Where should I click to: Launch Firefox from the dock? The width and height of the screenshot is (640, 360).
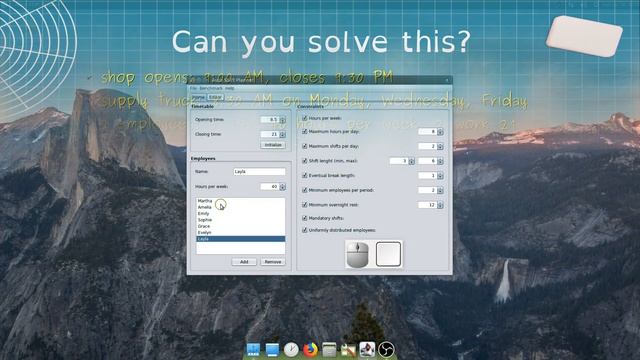(x=310, y=350)
